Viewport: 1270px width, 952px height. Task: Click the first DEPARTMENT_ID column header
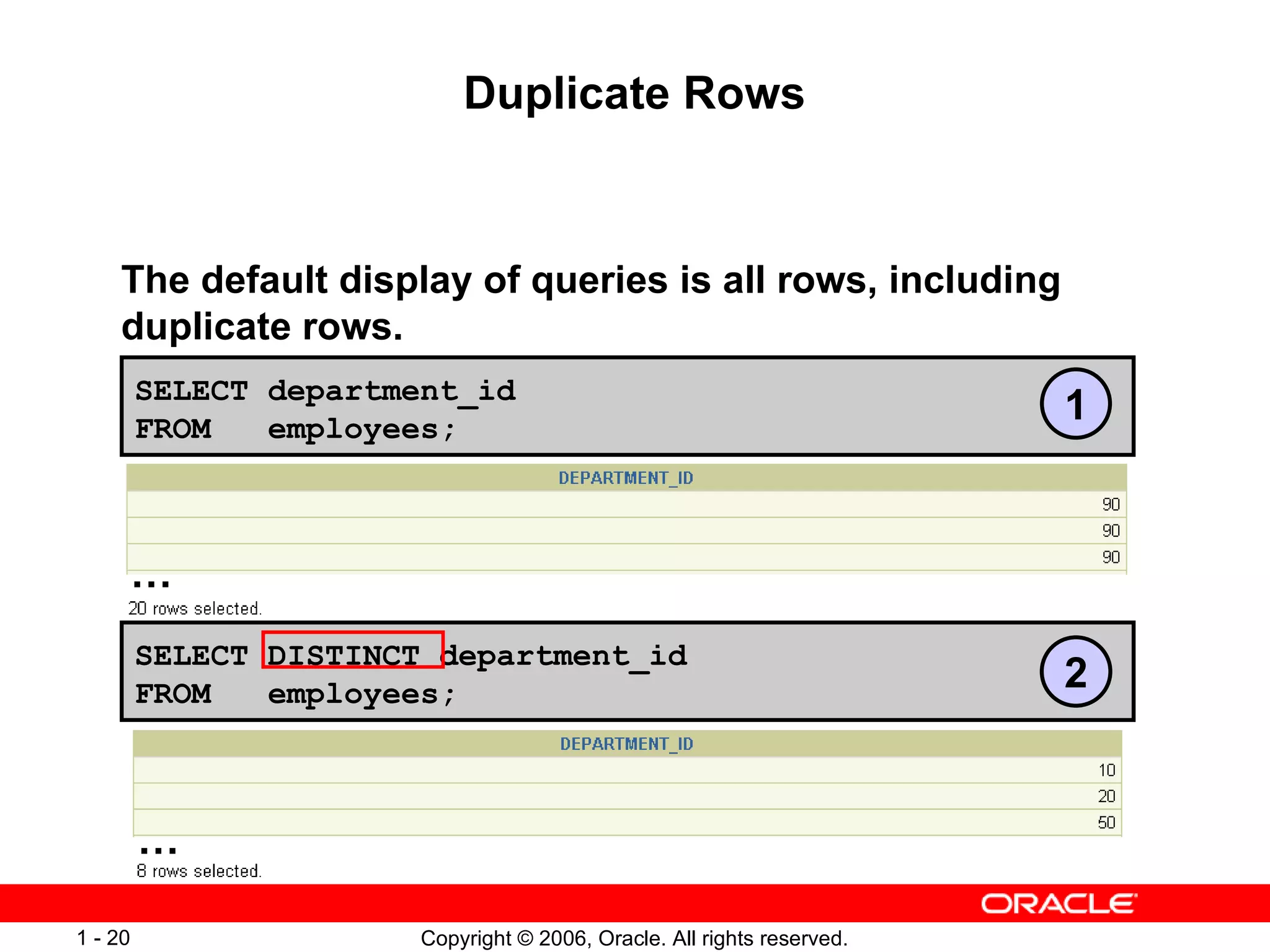click(626, 478)
